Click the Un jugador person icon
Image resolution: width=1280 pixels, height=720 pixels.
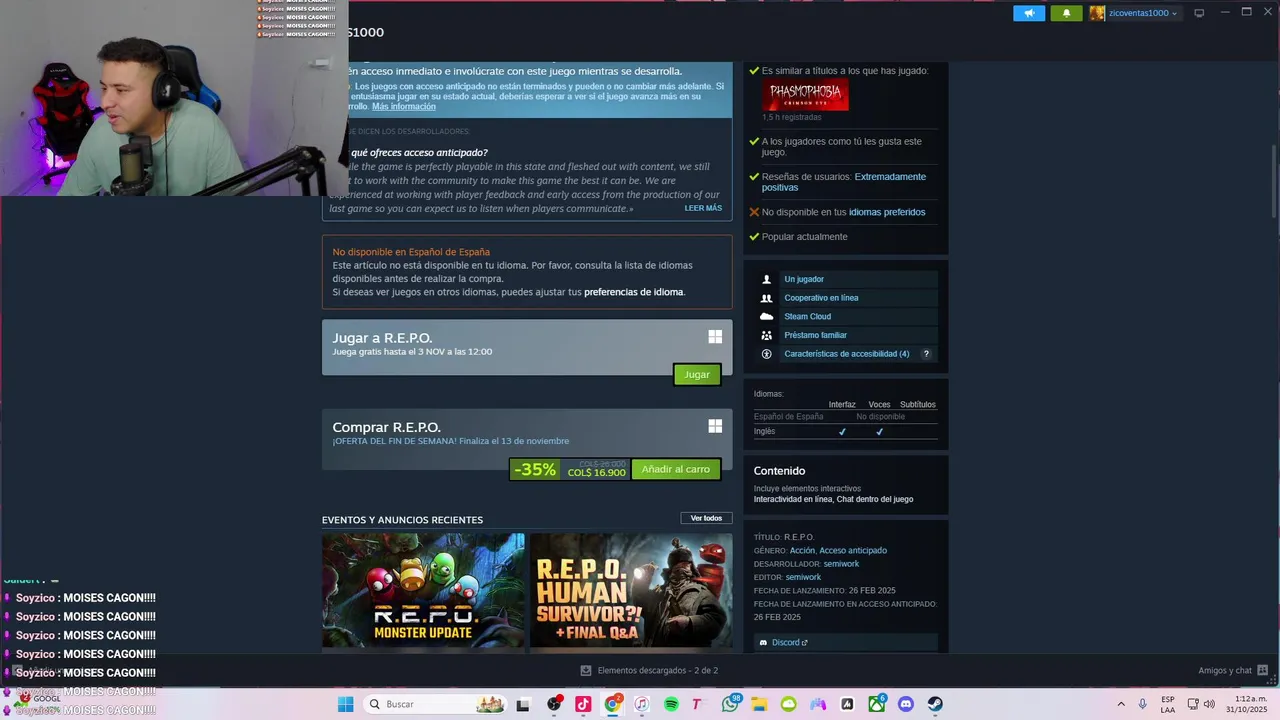(x=767, y=279)
